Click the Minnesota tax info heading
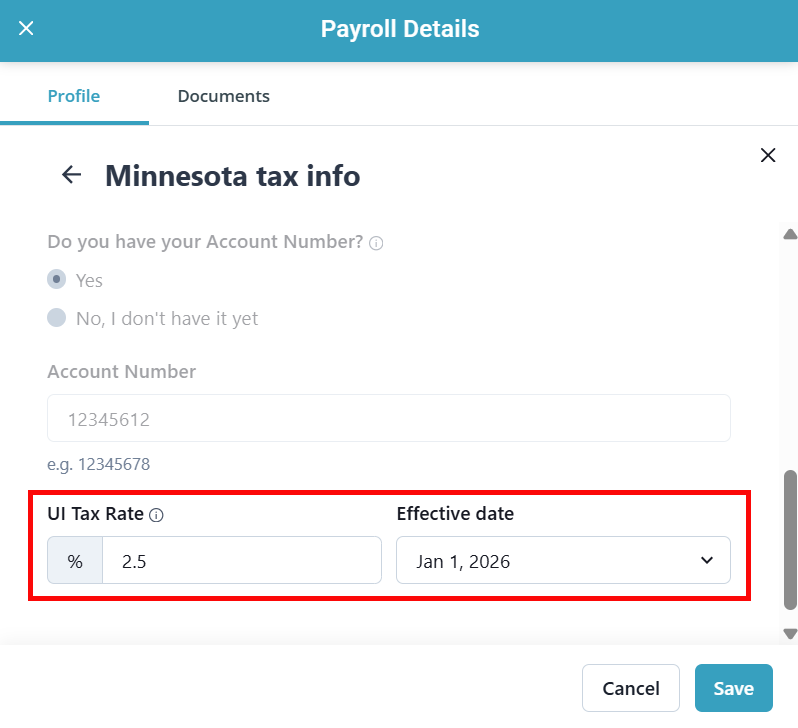Viewport: 798px width, 728px height. tap(232, 177)
